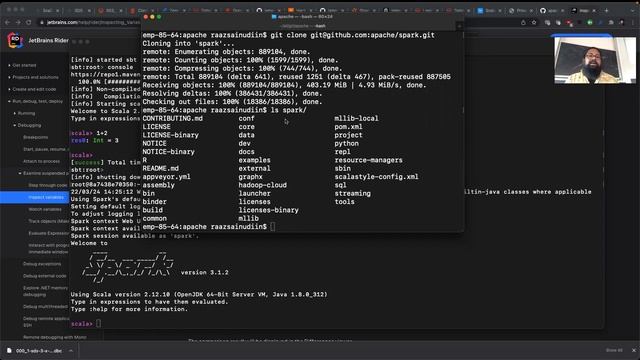Viewport: 640px width, 360px height.
Task: Expand Projects and solutions in sidebar
Action: click(35, 77)
